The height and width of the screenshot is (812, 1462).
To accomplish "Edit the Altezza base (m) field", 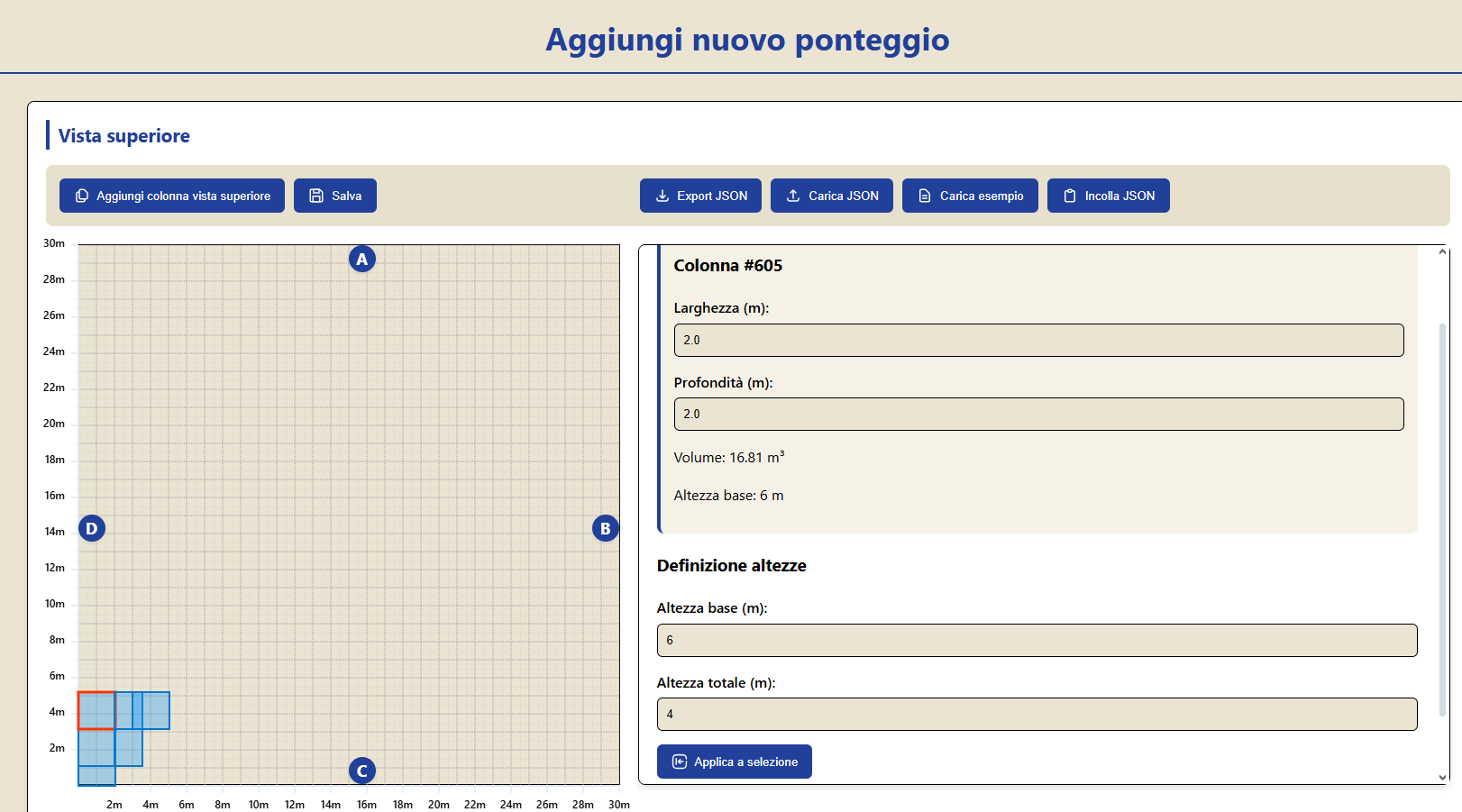I will coord(1037,640).
